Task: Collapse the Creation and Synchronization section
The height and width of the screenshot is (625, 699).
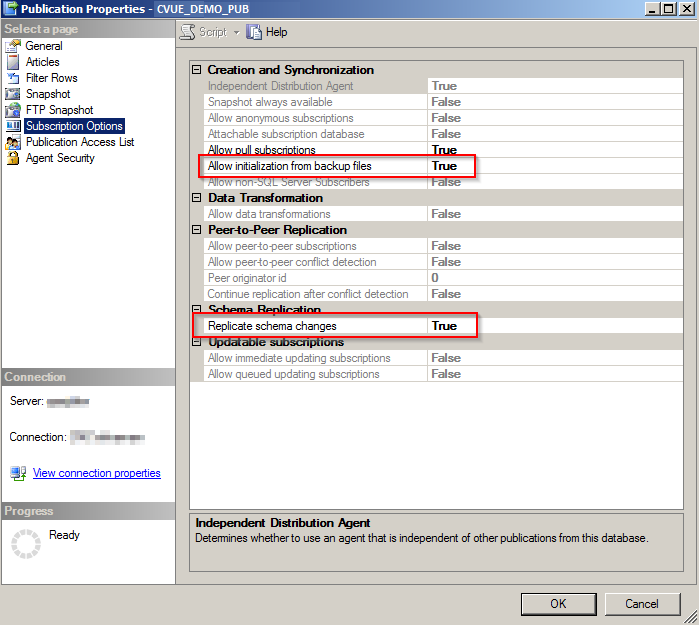Action: (197, 70)
